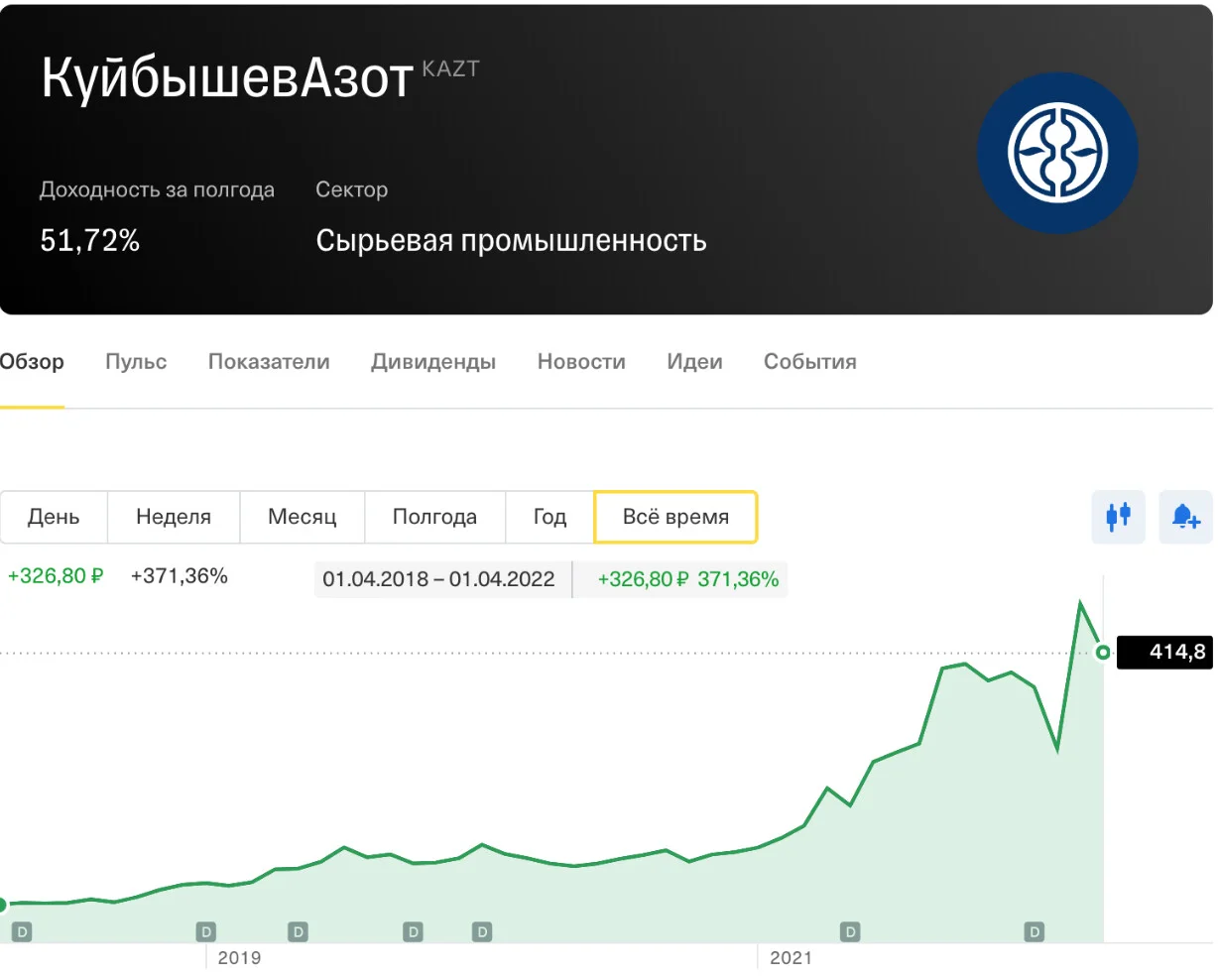
Task: Select the Год chart period
Action: point(549,517)
